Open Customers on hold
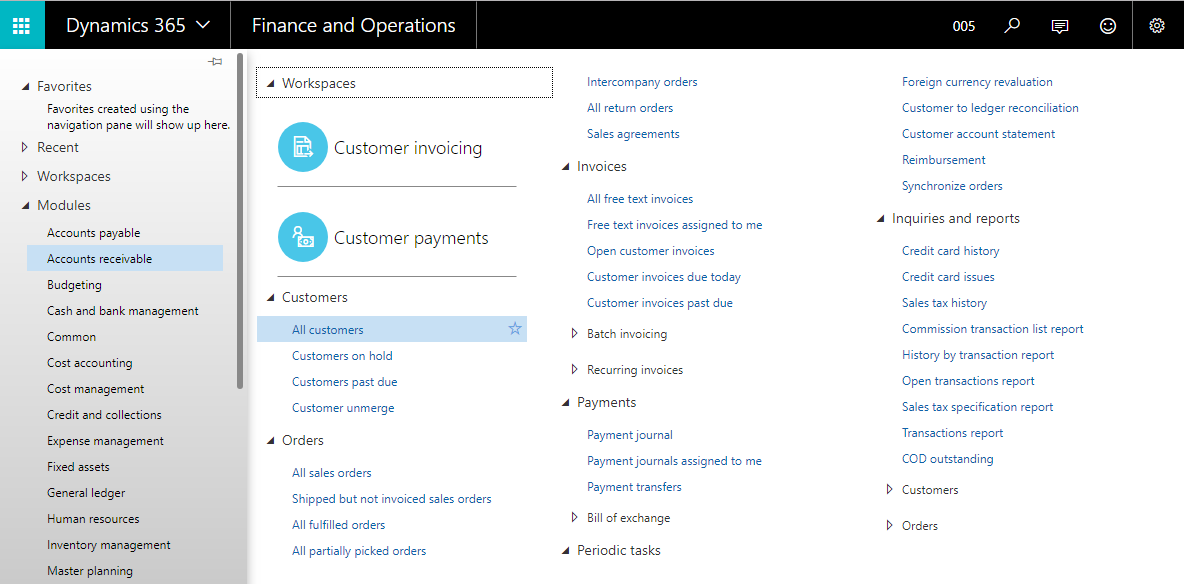1184x584 pixels. click(x=342, y=356)
